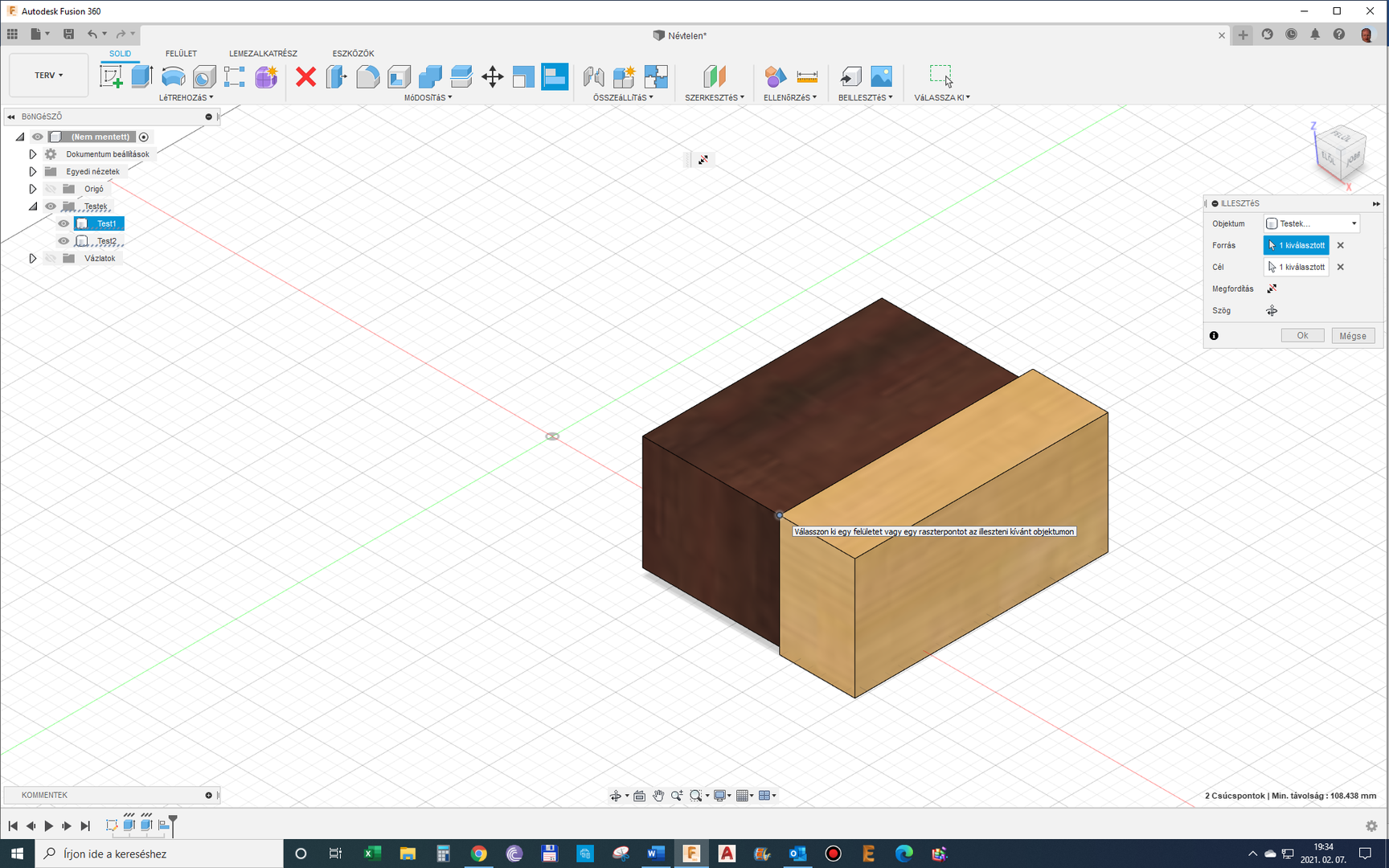Select the Hole tool
Image resolution: width=1389 pixels, height=868 pixels.
click(x=204, y=77)
